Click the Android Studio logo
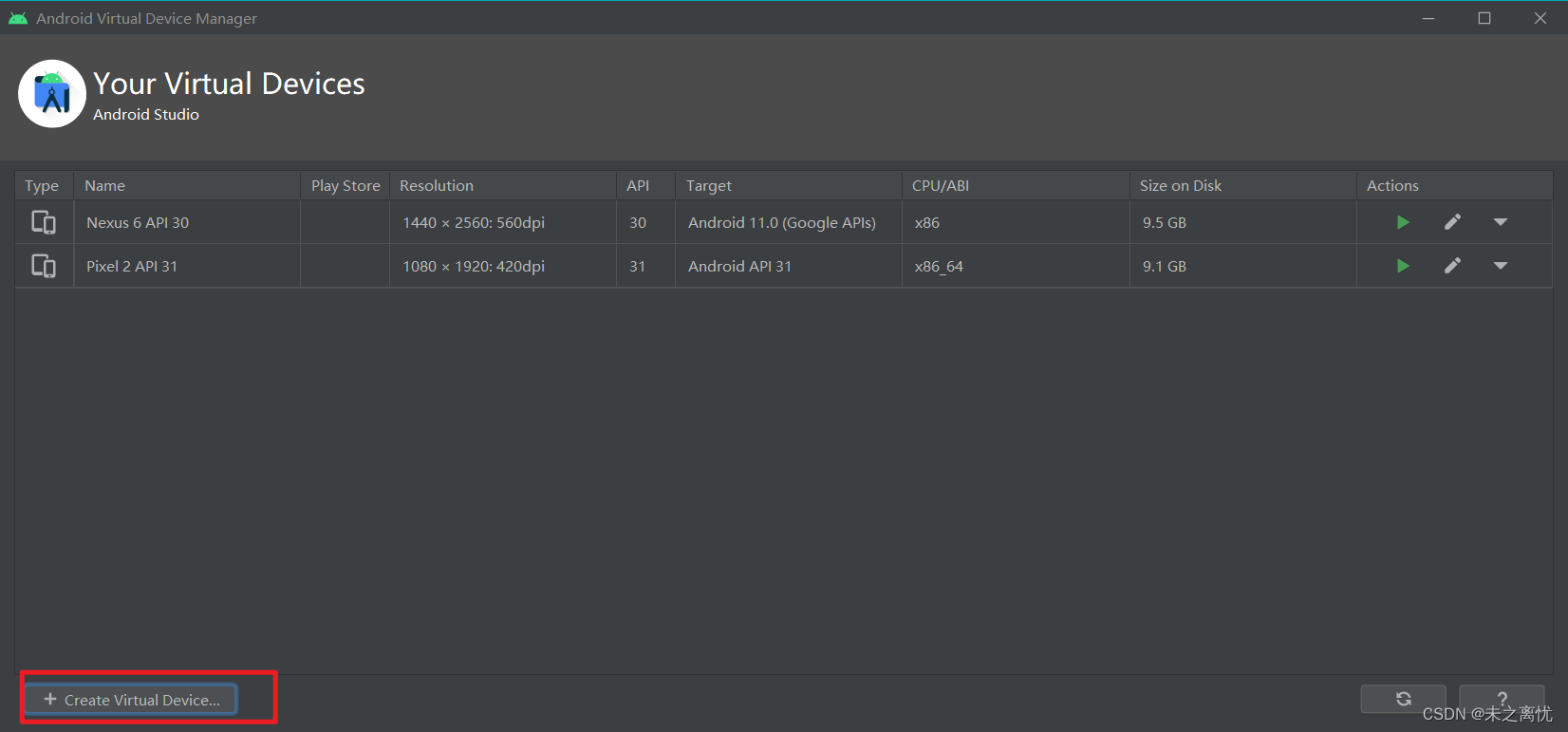 [x=52, y=94]
